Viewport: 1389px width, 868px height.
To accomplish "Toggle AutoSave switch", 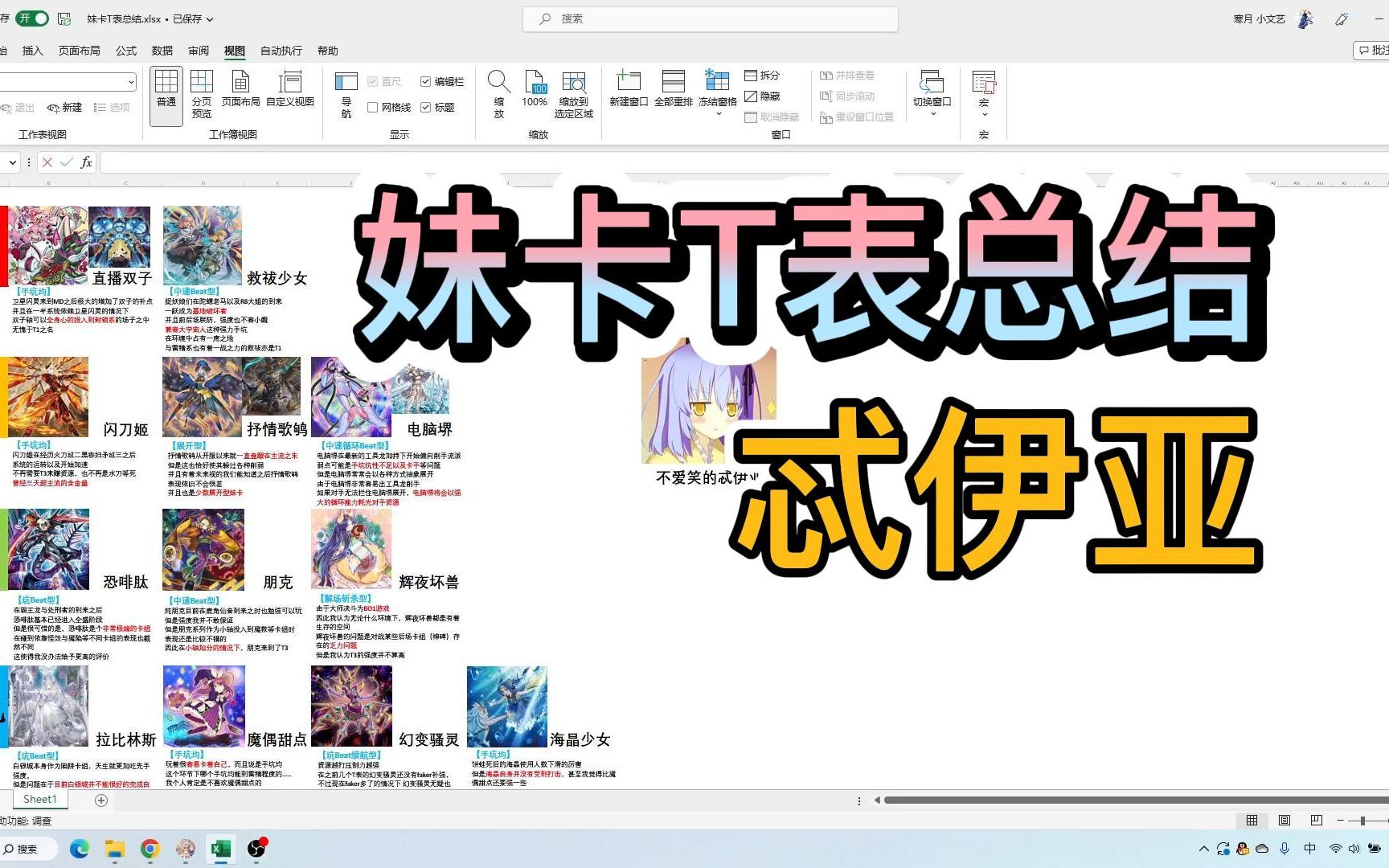I will pyautogui.click(x=32, y=18).
